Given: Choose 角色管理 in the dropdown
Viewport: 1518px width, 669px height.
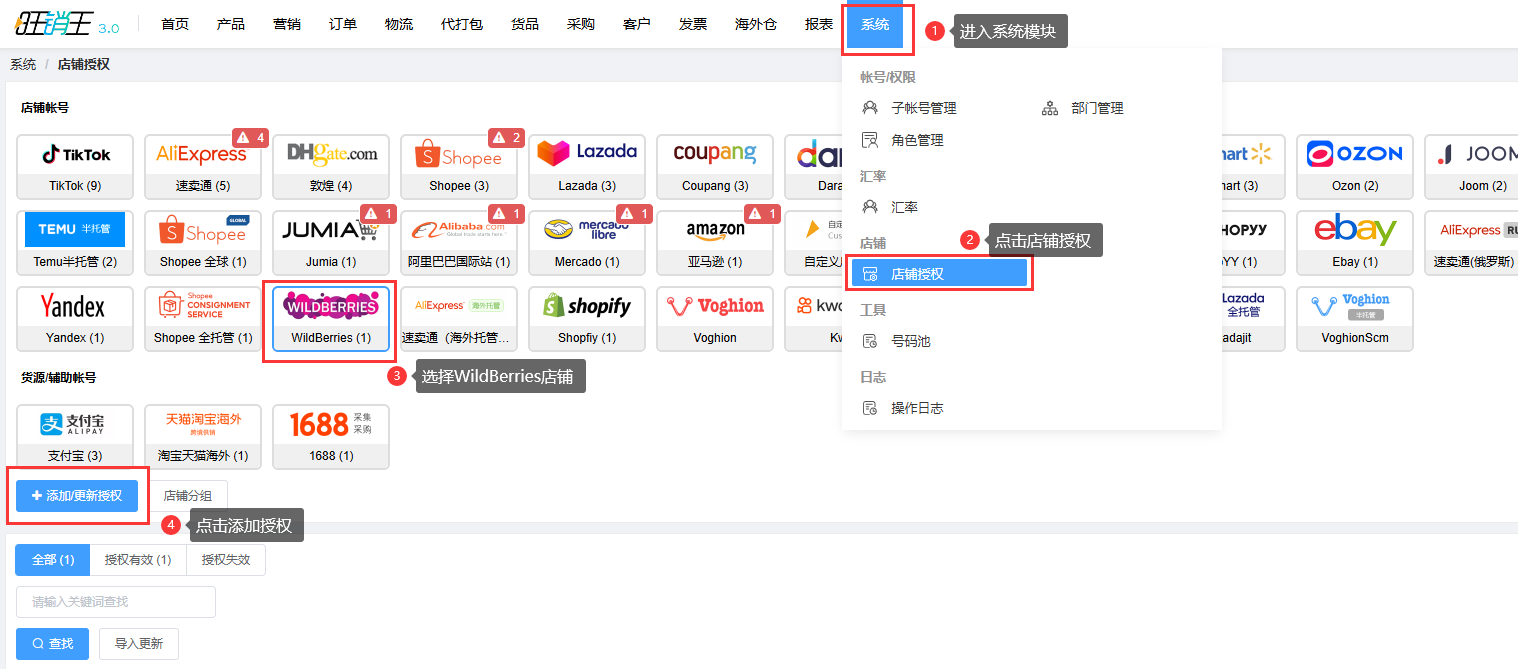Looking at the screenshot, I should [x=917, y=140].
